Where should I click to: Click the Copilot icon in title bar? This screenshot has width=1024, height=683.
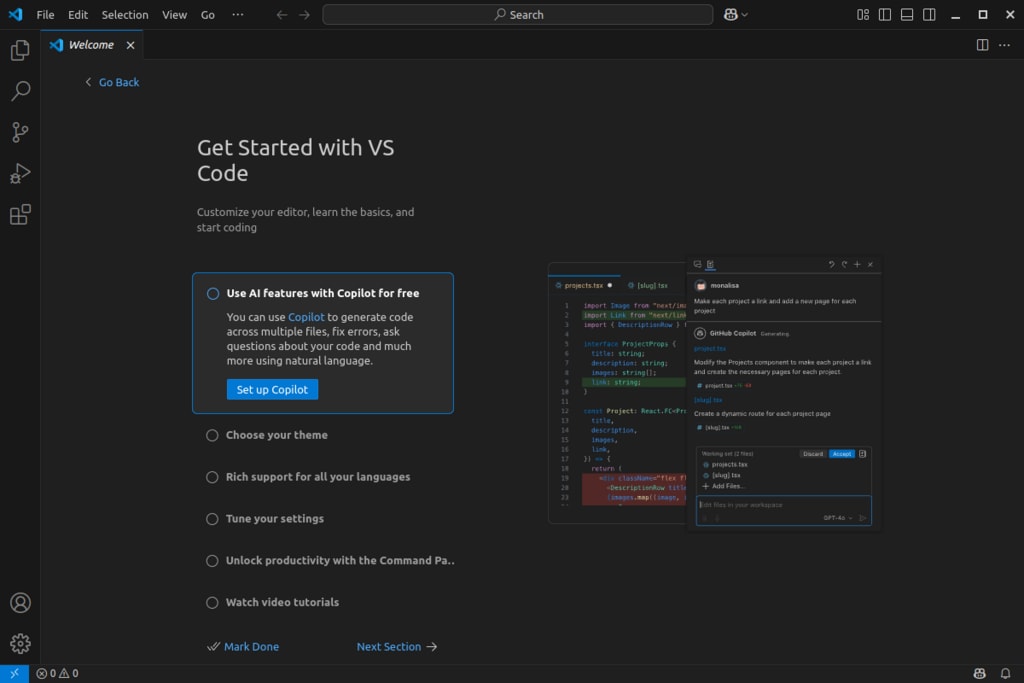[731, 14]
